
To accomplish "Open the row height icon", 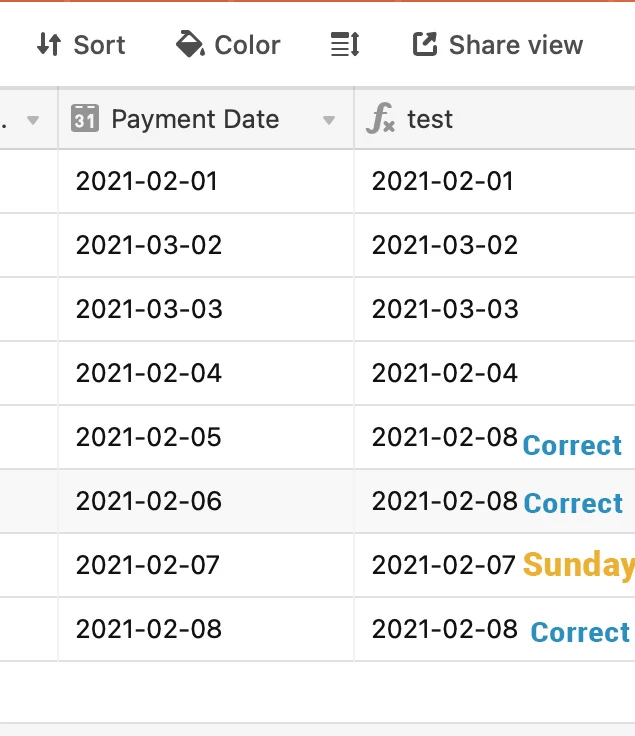I will 345,45.
